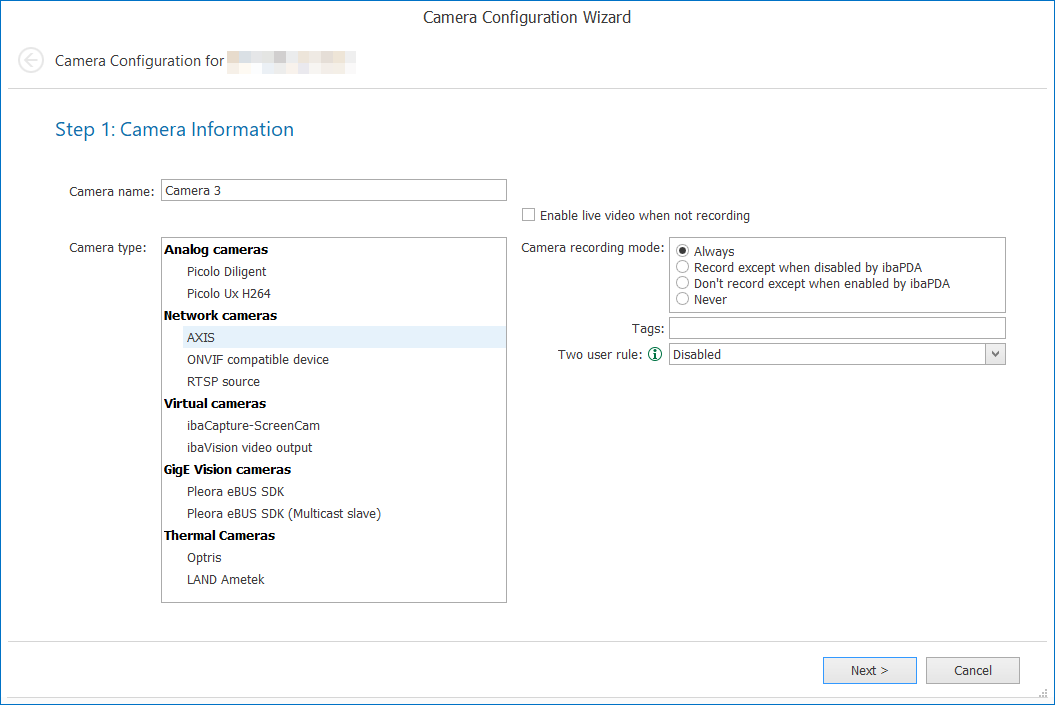This screenshot has height=705, width=1055.
Task: Click the Virtual cameras group header
Action: point(215,404)
